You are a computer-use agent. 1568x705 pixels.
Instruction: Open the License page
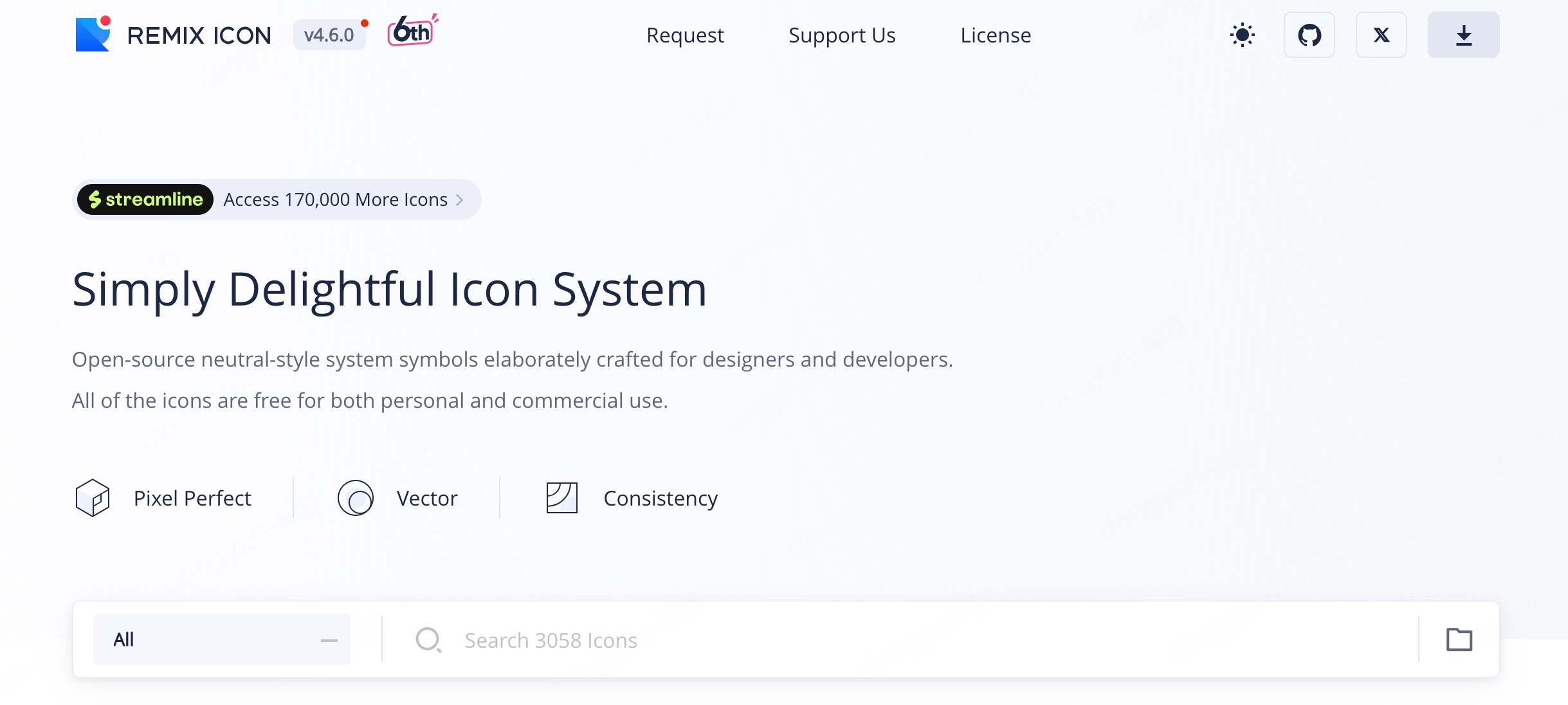tap(996, 35)
